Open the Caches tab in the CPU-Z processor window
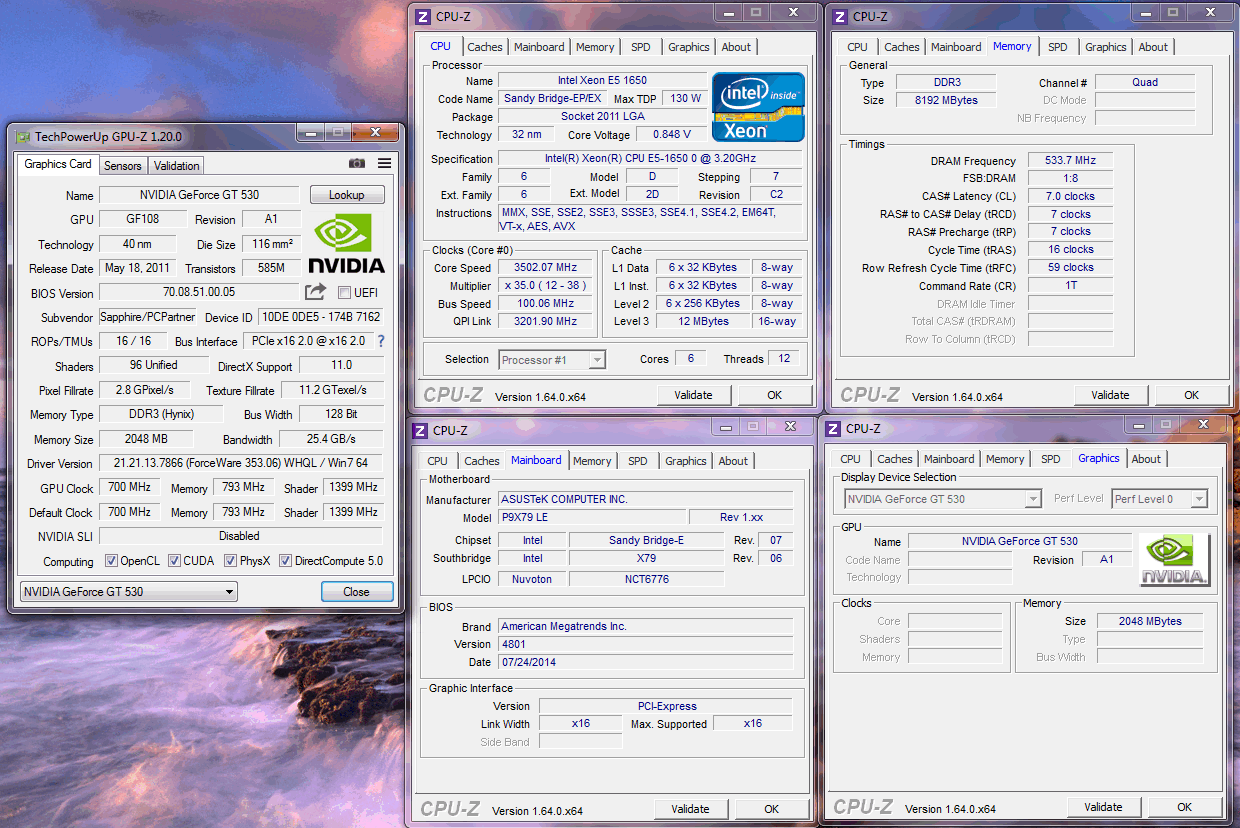 [x=485, y=47]
